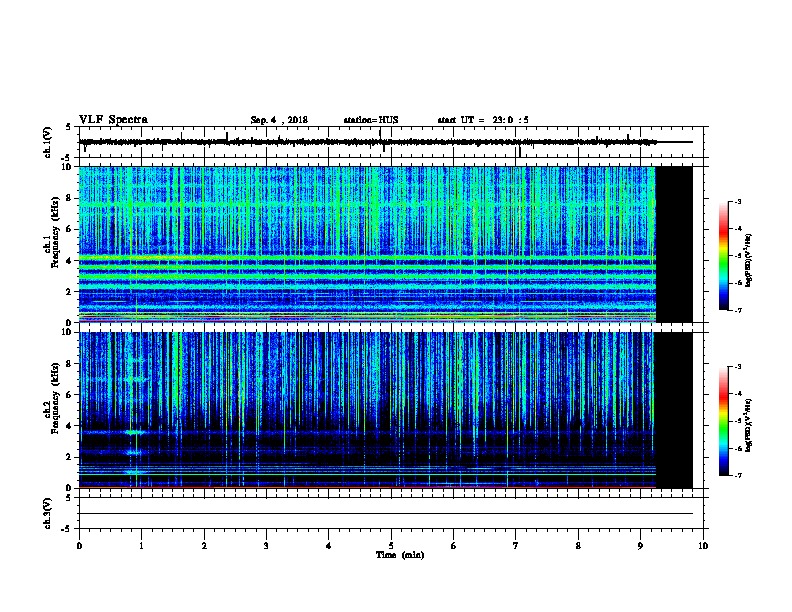Click the bright 3.6 kHz burst in ch.2 spectrogram
The height and width of the screenshot is (612, 792).
tap(134, 432)
